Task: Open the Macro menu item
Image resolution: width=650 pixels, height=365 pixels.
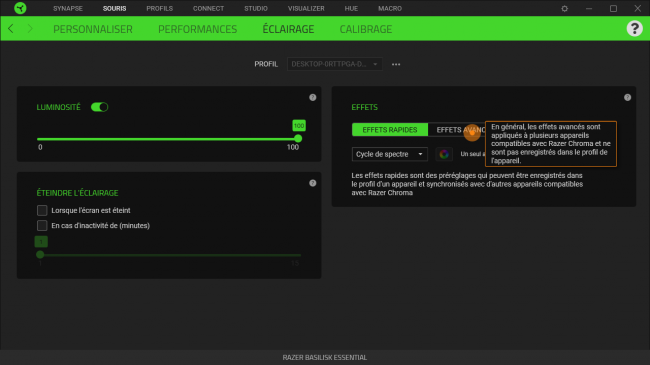Action: tap(390, 8)
